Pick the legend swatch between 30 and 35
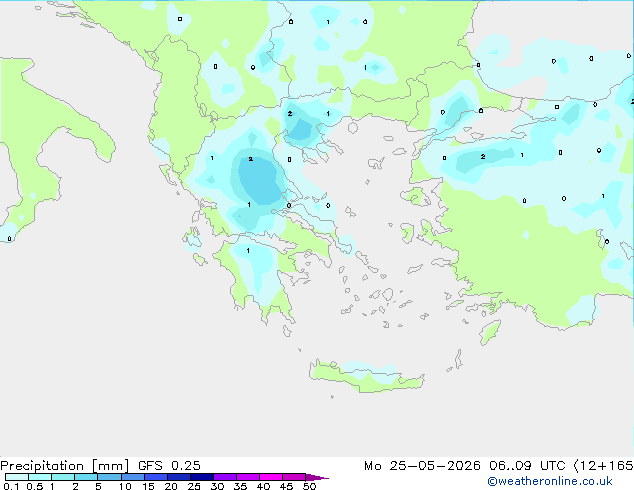This screenshot has width=634, height=490. click(225, 477)
